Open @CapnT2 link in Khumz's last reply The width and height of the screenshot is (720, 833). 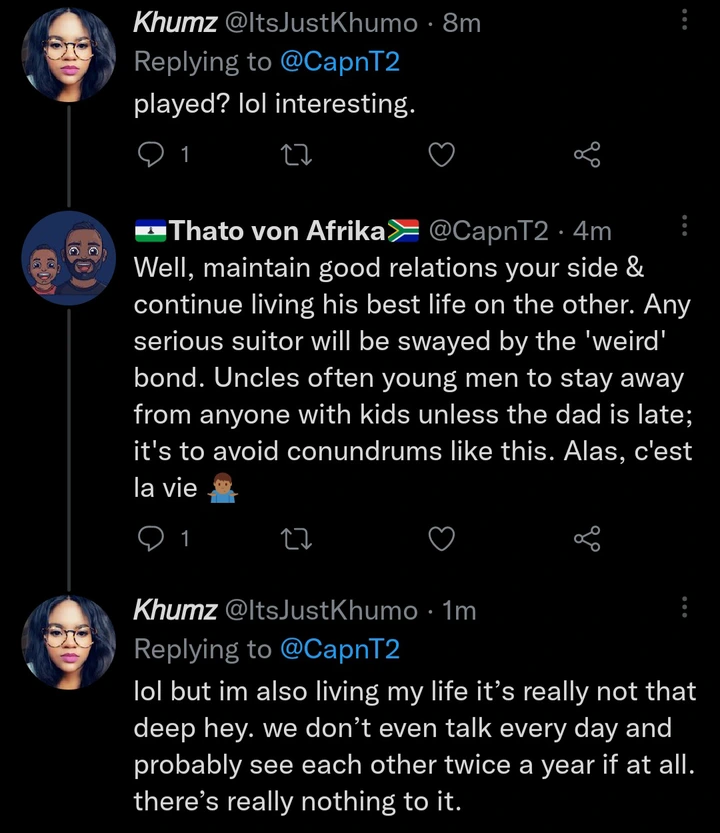pyautogui.click(x=341, y=649)
